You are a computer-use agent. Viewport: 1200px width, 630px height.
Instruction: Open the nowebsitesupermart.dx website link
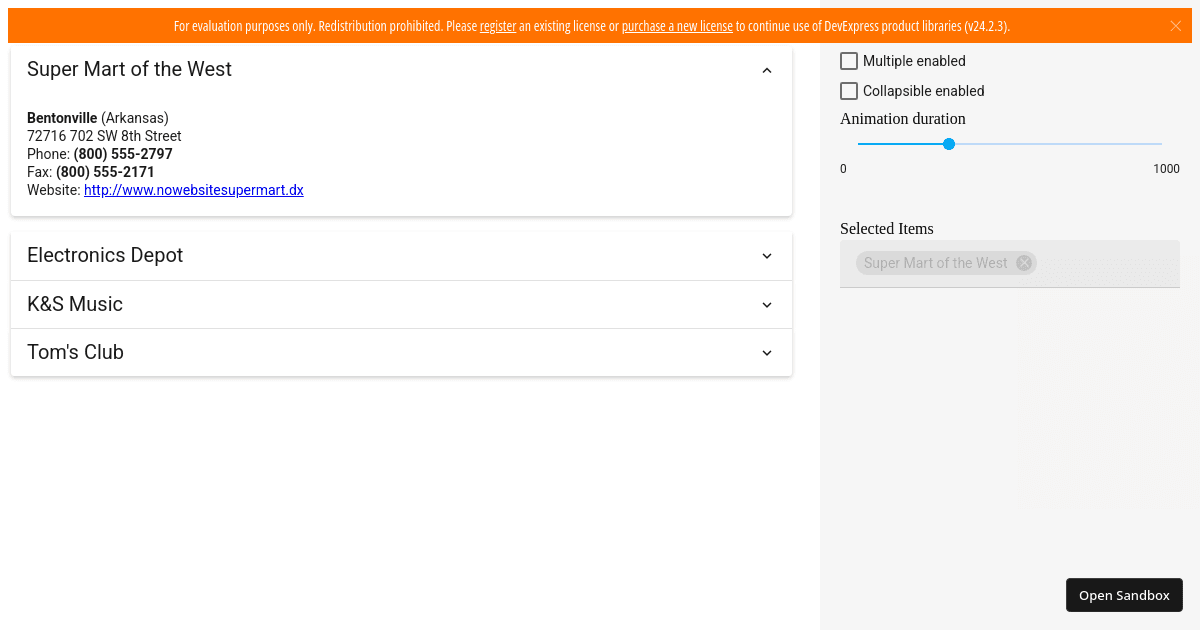[193, 190]
